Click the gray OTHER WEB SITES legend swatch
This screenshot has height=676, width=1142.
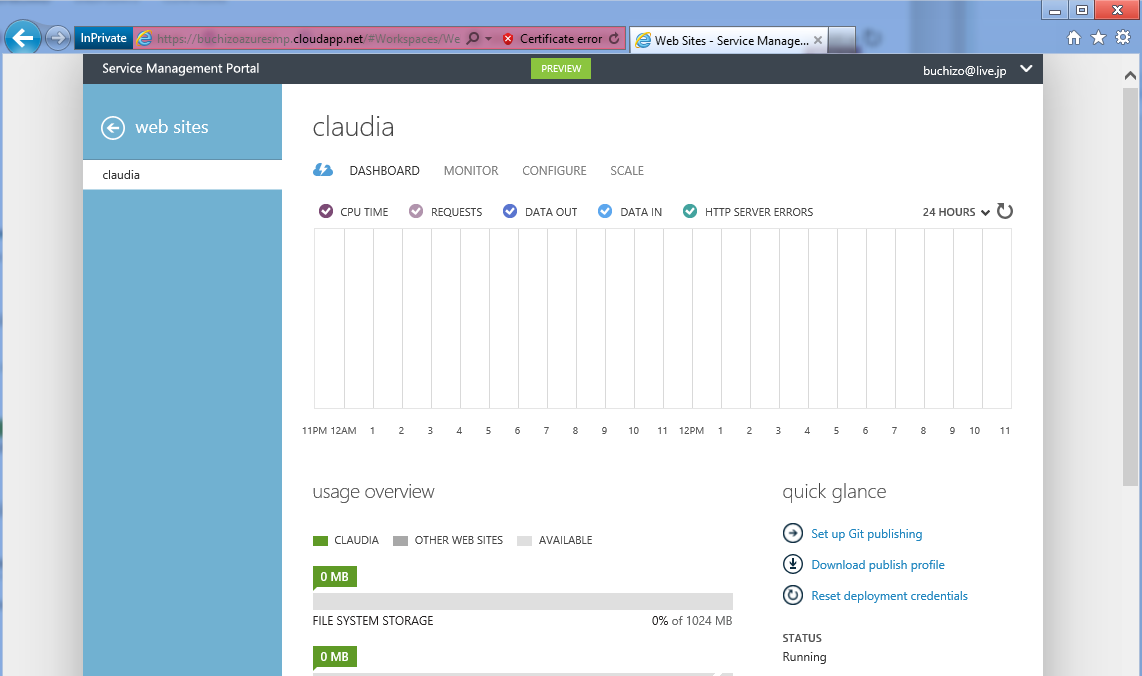(x=400, y=541)
